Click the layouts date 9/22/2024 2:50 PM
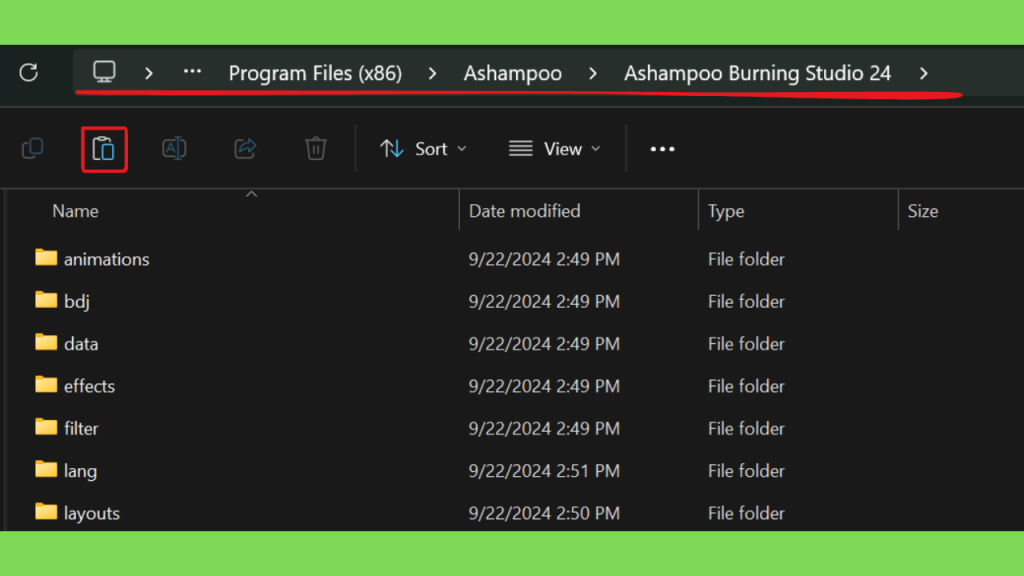The width and height of the screenshot is (1024, 576). click(x=544, y=513)
